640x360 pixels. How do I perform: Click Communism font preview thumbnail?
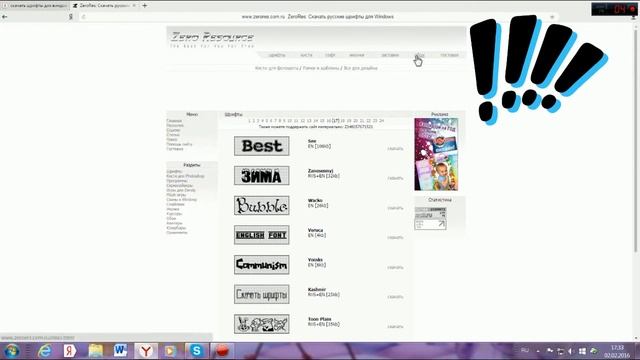(262, 264)
